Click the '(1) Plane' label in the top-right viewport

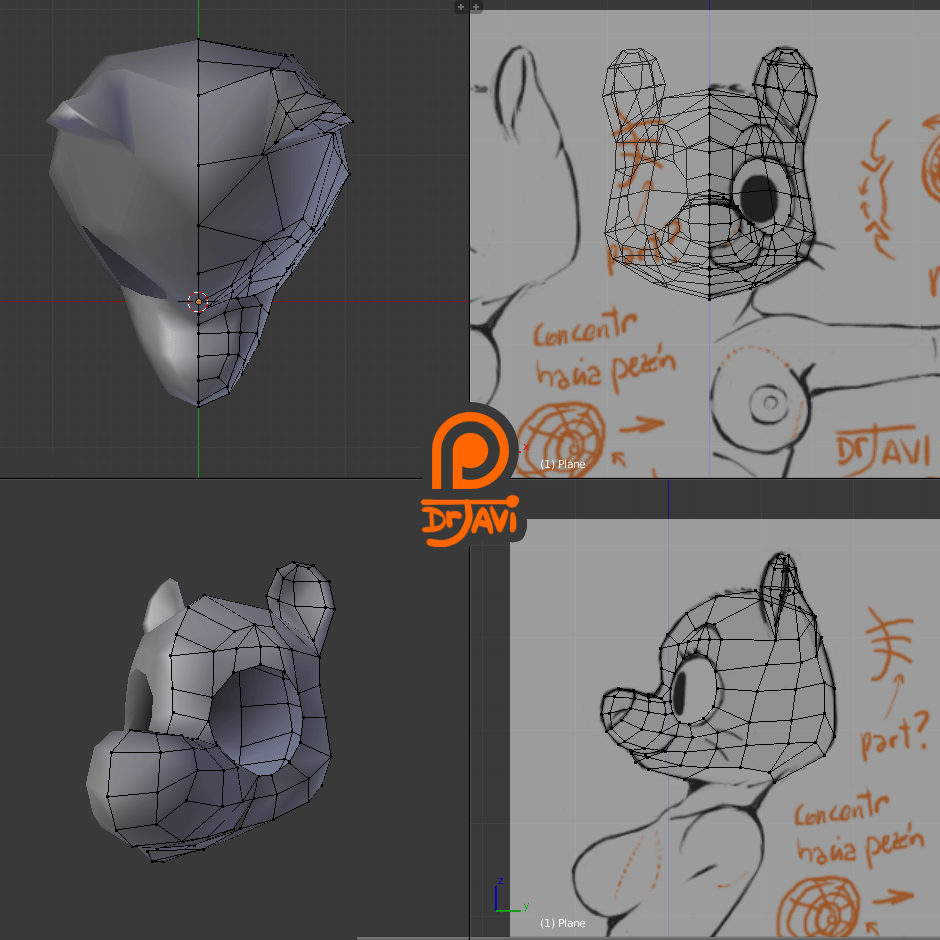click(562, 464)
